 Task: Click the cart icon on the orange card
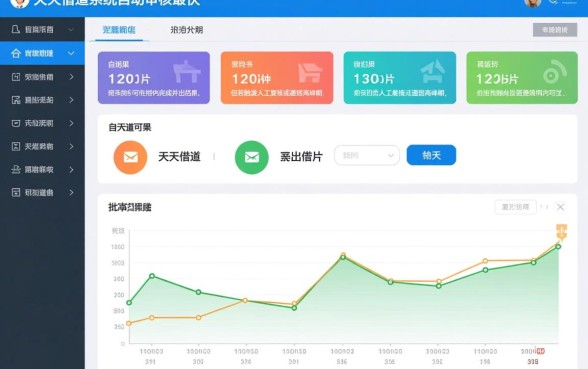310,73
